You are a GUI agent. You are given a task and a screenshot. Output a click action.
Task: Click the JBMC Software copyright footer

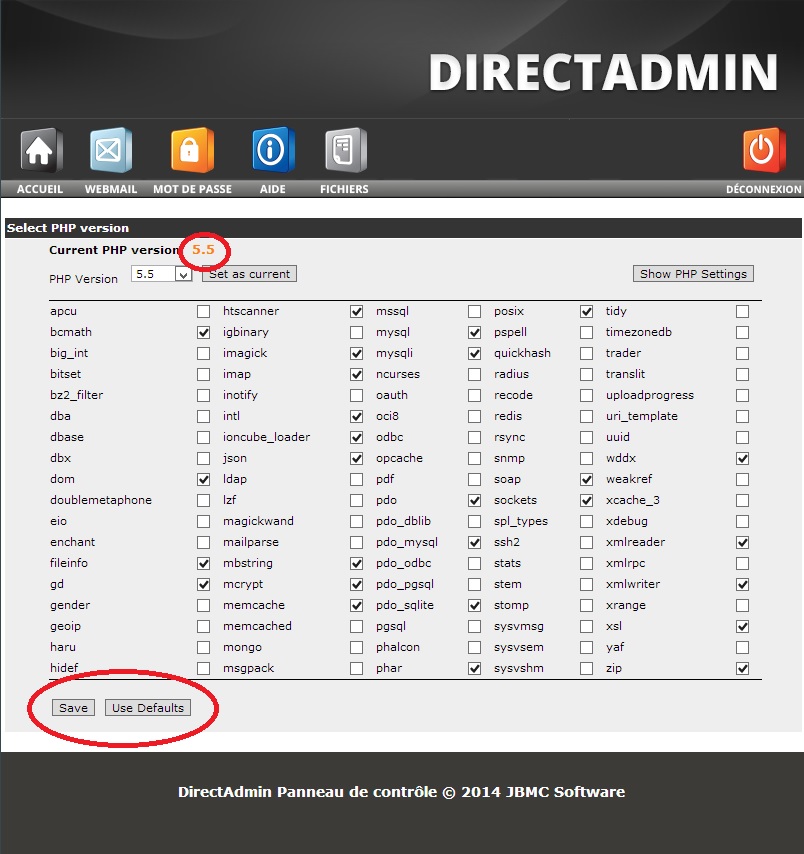[401, 792]
